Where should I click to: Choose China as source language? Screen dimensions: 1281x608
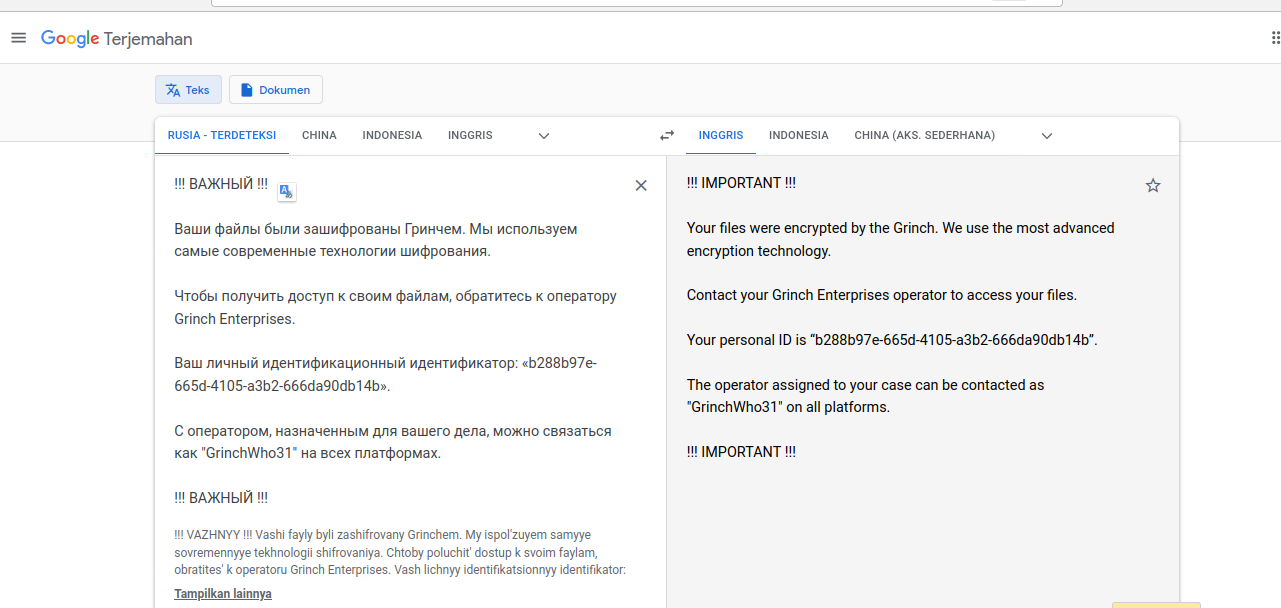(319, 135)
